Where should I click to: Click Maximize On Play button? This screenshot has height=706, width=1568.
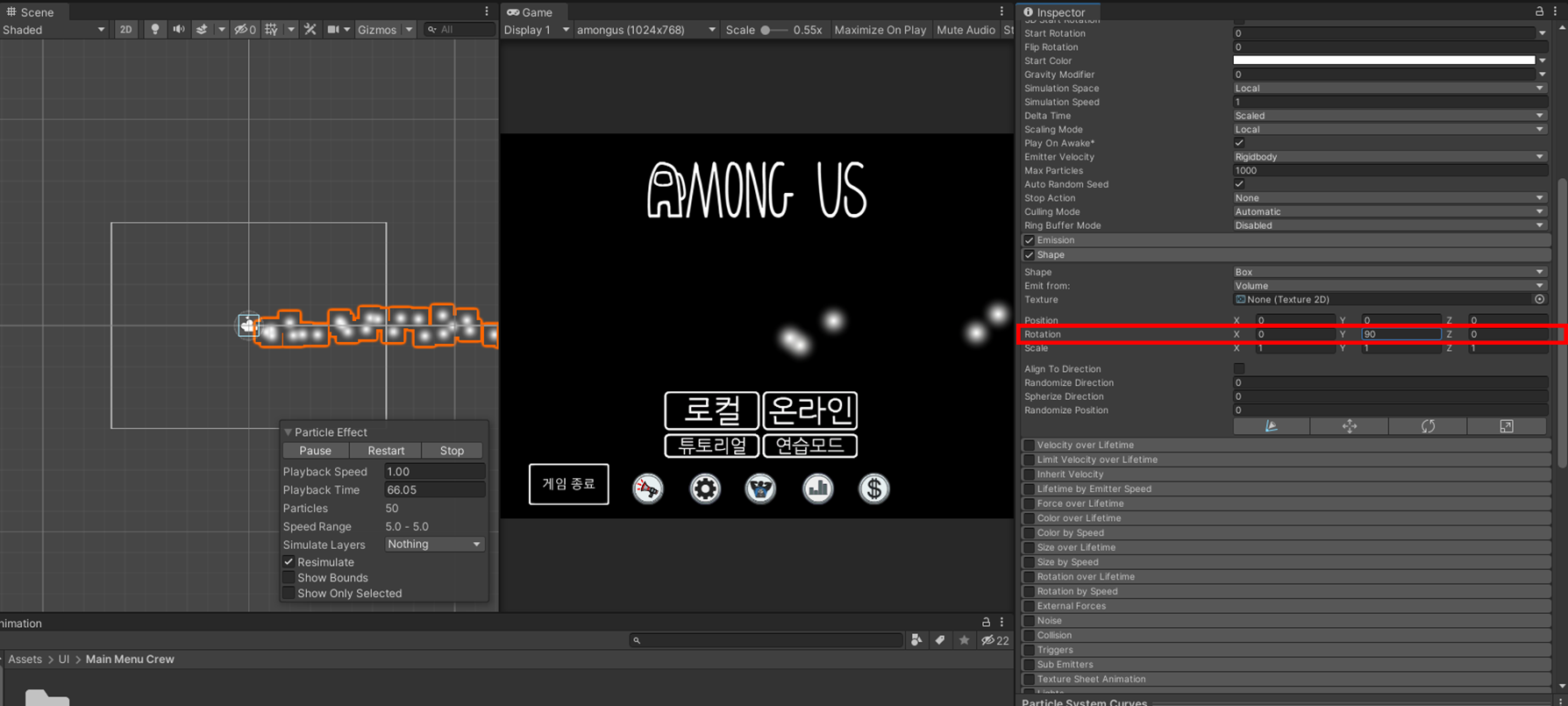[x=880, y=30]
